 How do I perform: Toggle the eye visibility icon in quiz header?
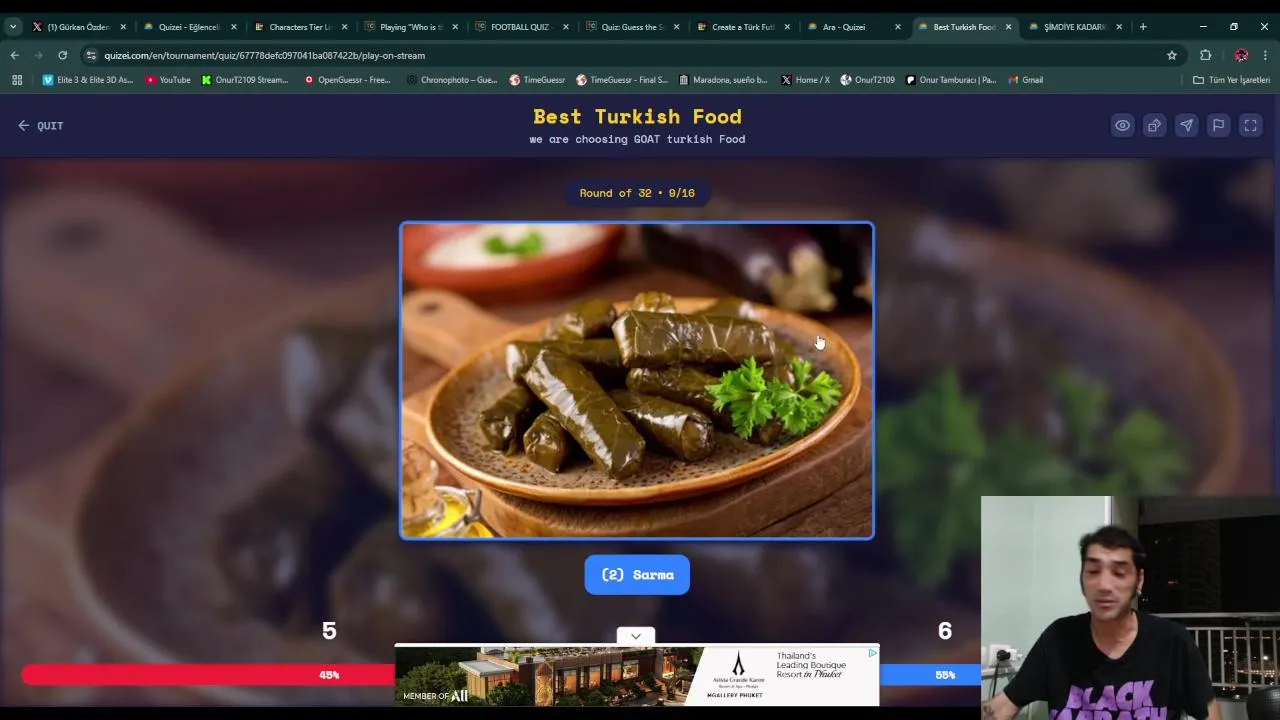coord(1122,125)
